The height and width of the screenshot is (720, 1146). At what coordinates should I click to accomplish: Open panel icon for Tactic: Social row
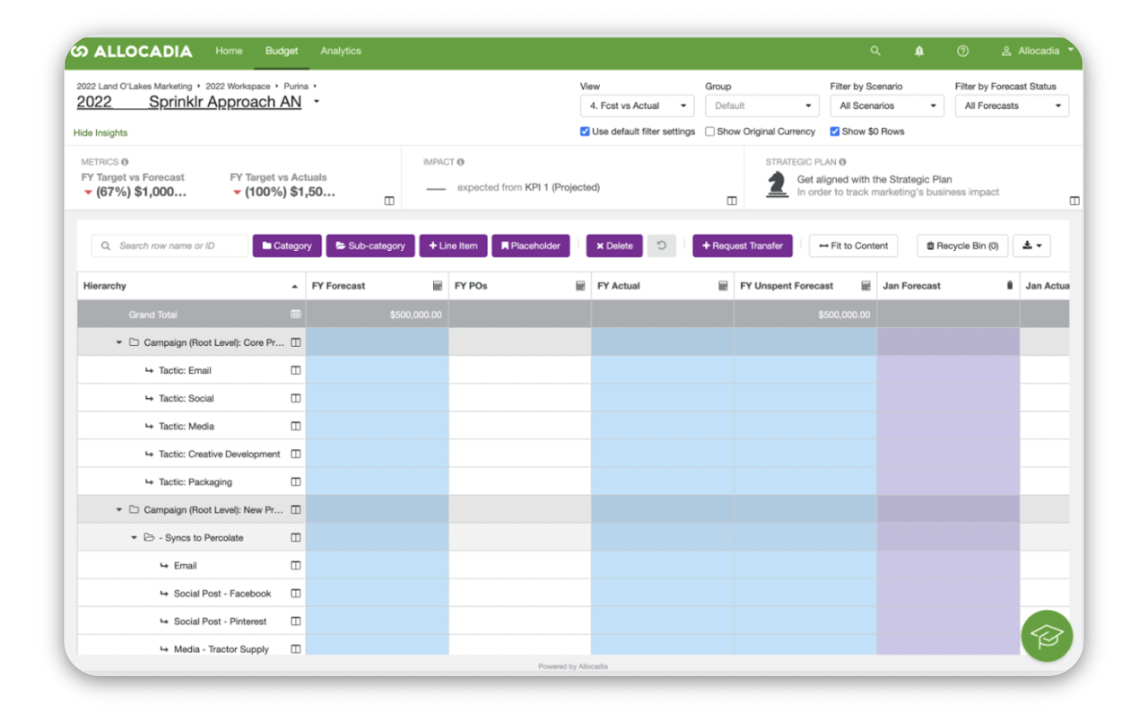pyautogui.click(x=295, y=398)
